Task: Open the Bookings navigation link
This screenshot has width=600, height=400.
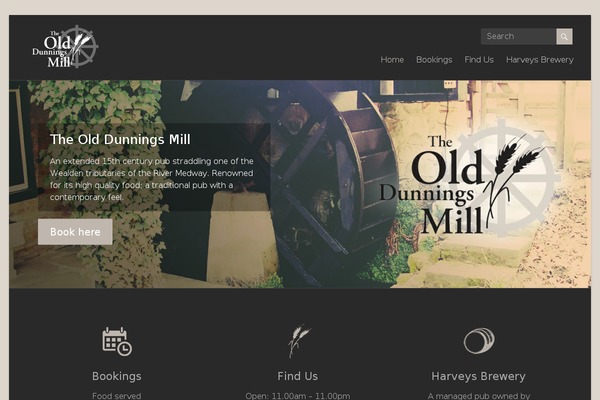Action: (x=434, y=60)
